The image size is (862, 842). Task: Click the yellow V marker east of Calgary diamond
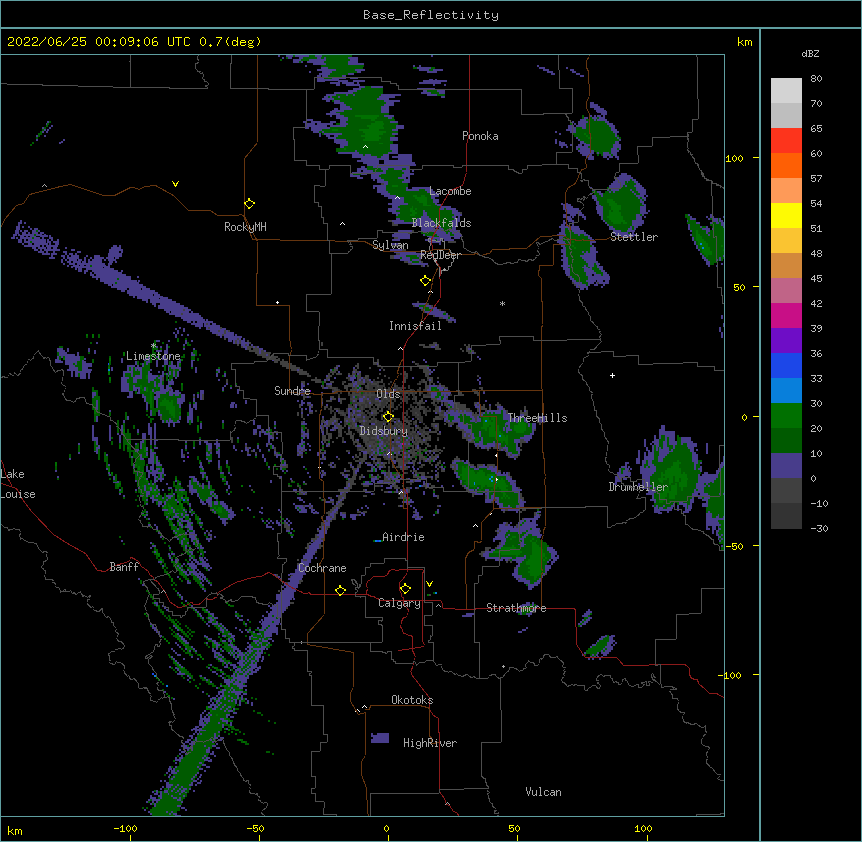429,584
